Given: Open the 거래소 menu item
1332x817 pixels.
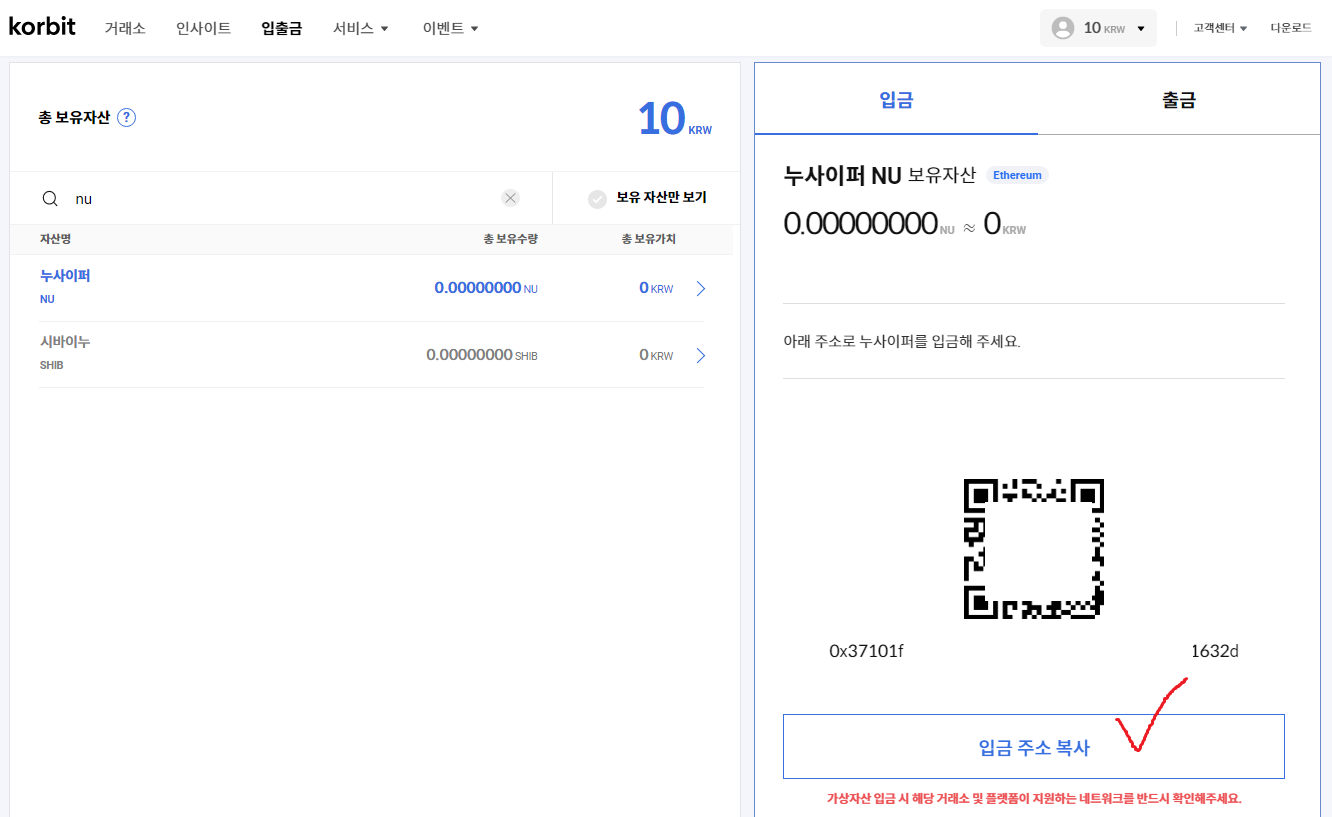Looking at the screenshot, I should [x=125, y=28].
